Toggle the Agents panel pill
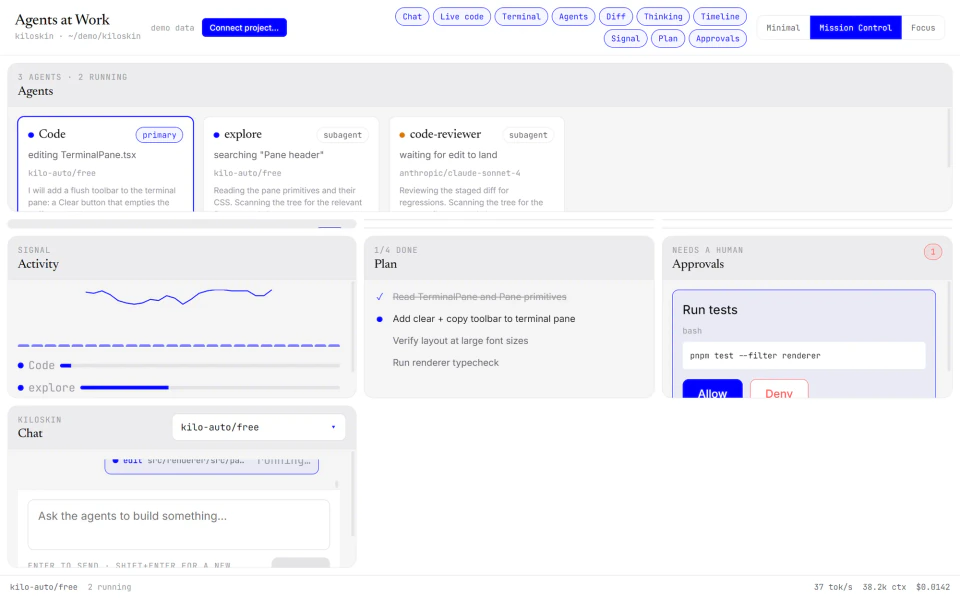This screenshot has height=598, width=960. point(573,17)
